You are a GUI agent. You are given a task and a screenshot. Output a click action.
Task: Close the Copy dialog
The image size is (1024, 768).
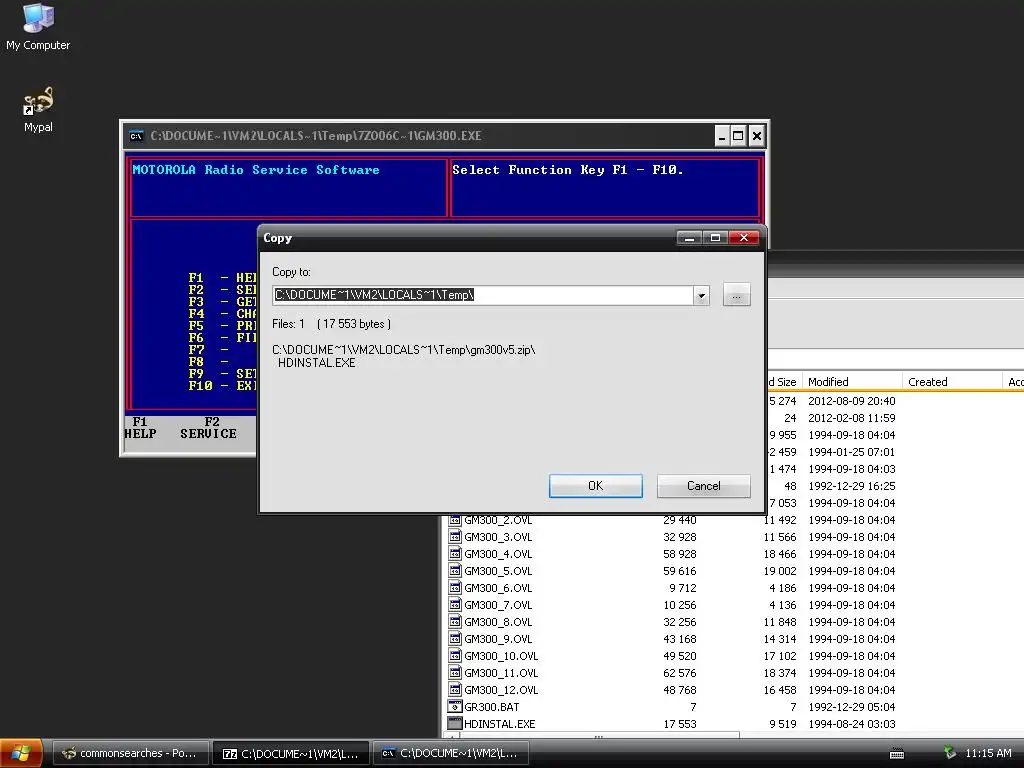tap(744, 238)
